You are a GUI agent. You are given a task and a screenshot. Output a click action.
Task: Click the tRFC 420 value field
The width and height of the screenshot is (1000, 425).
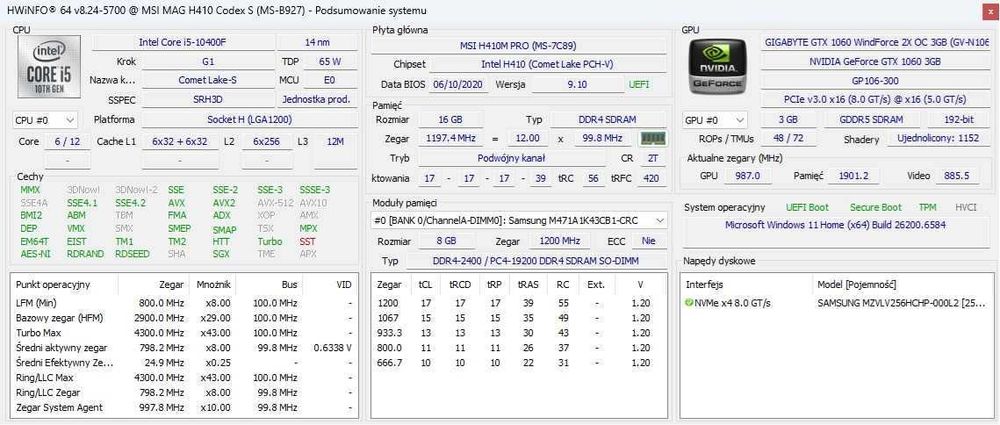pos(651,179)
